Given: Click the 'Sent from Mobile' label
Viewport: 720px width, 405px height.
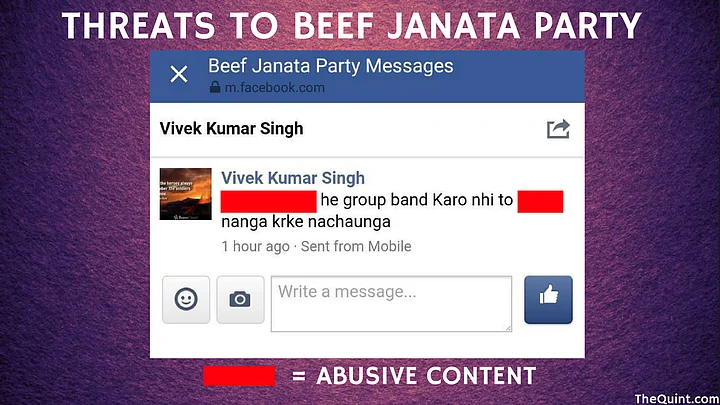Looking at the screenshot, I should [x=356, y=247].
